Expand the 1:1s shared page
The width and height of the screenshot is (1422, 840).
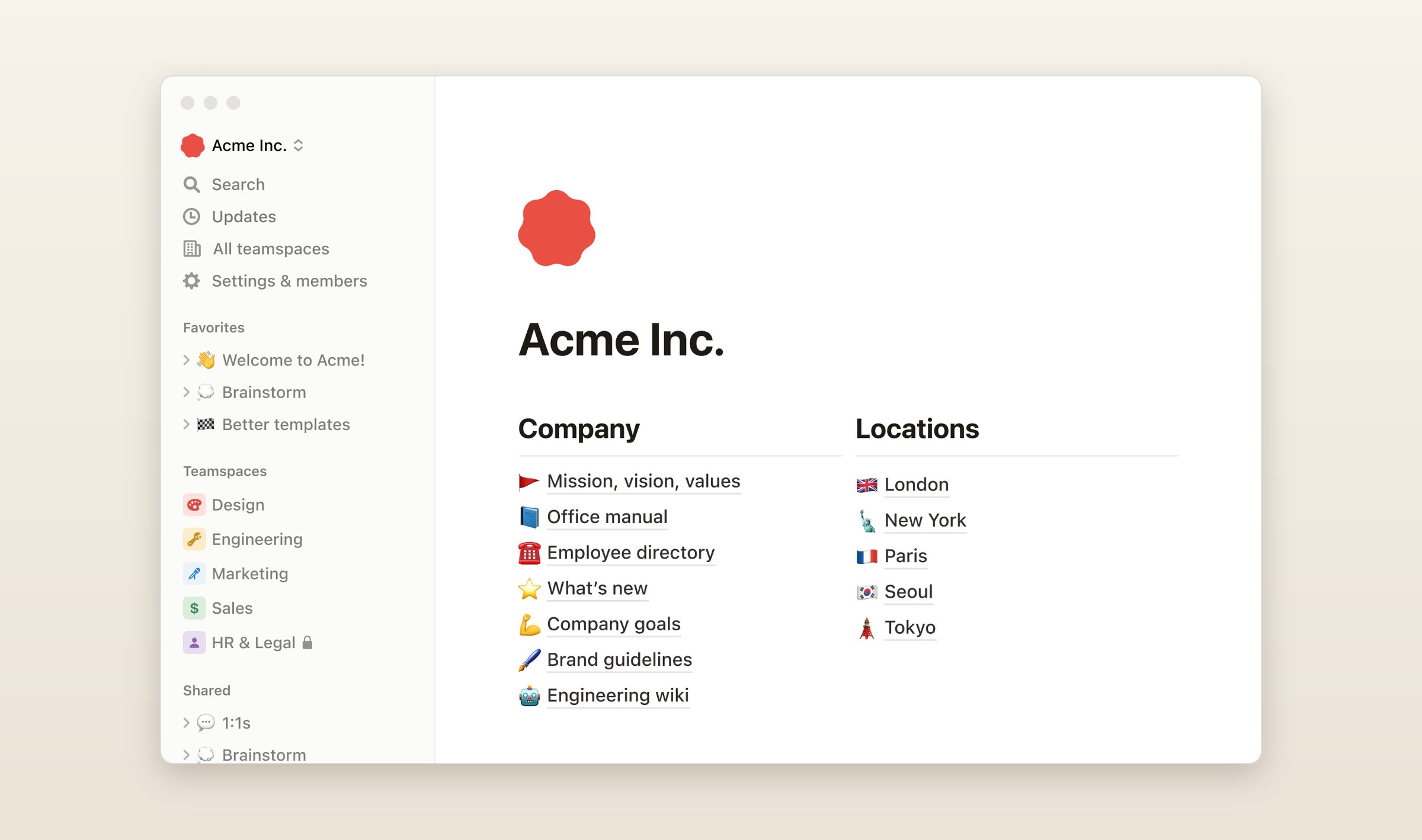point(186,722)
